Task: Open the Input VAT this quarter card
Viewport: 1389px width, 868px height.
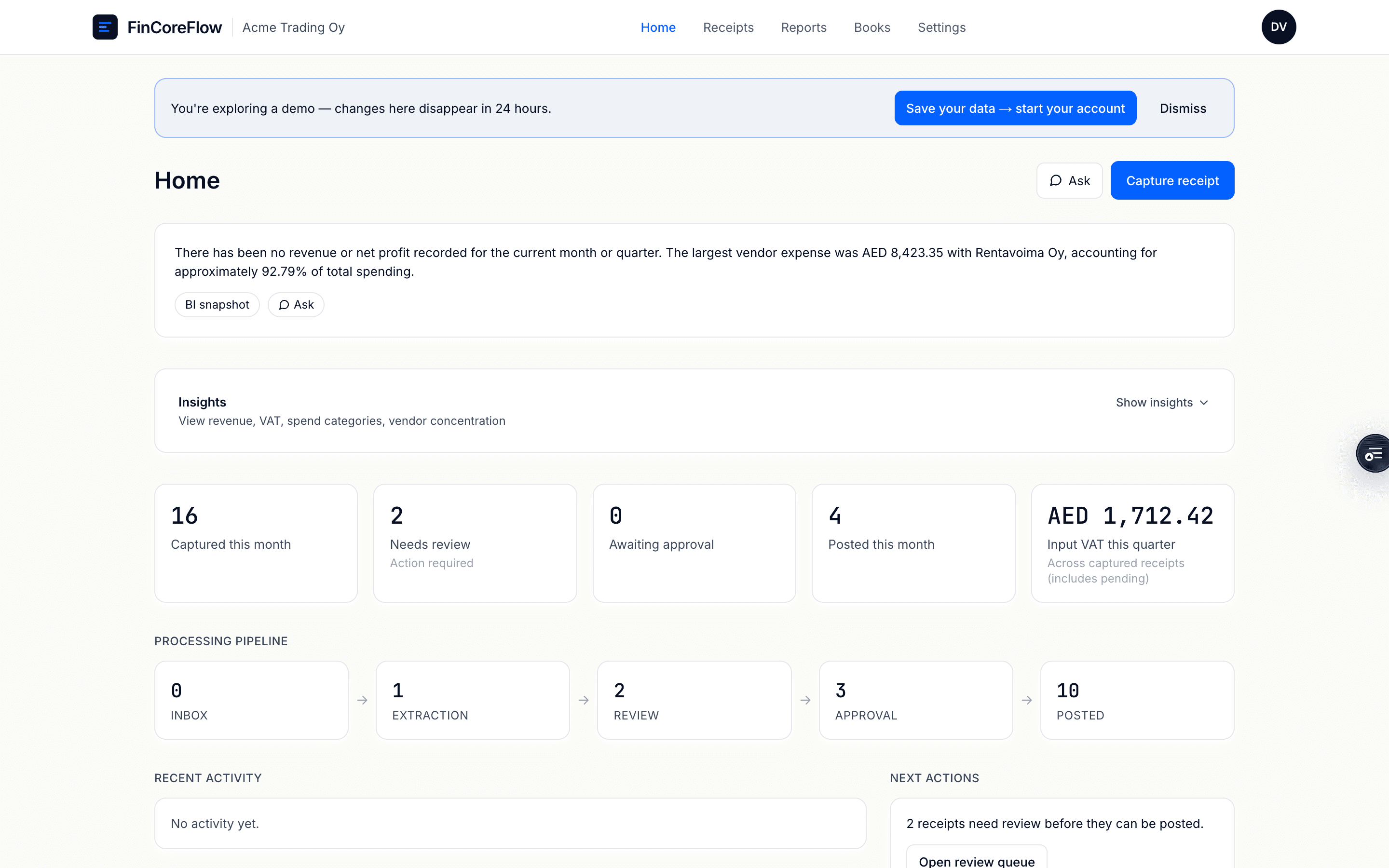Action: [x=1132, y=543]
